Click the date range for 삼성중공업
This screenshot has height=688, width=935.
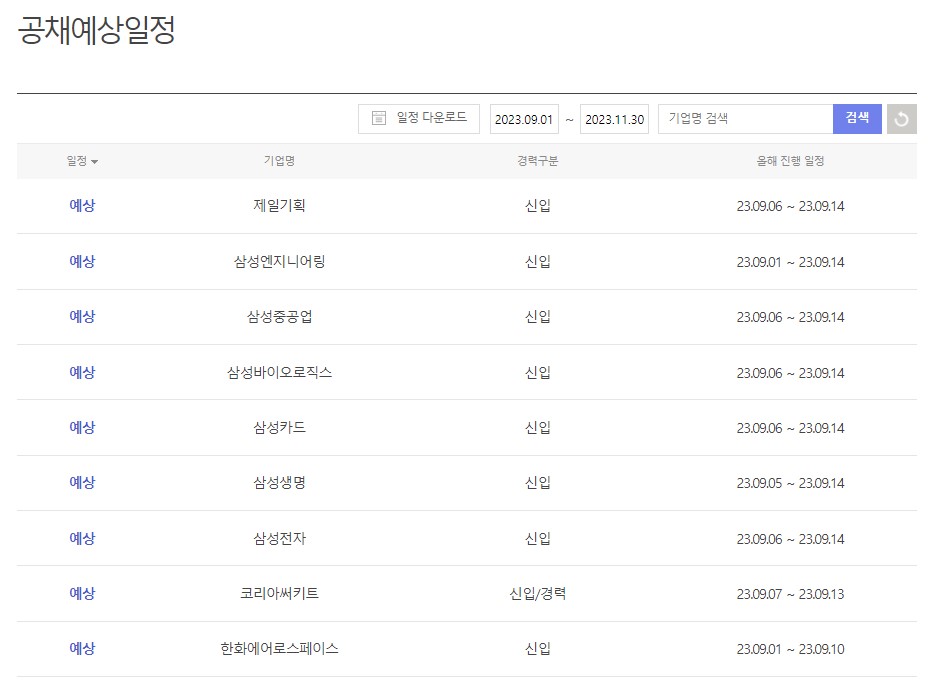[x=790, y=317]
